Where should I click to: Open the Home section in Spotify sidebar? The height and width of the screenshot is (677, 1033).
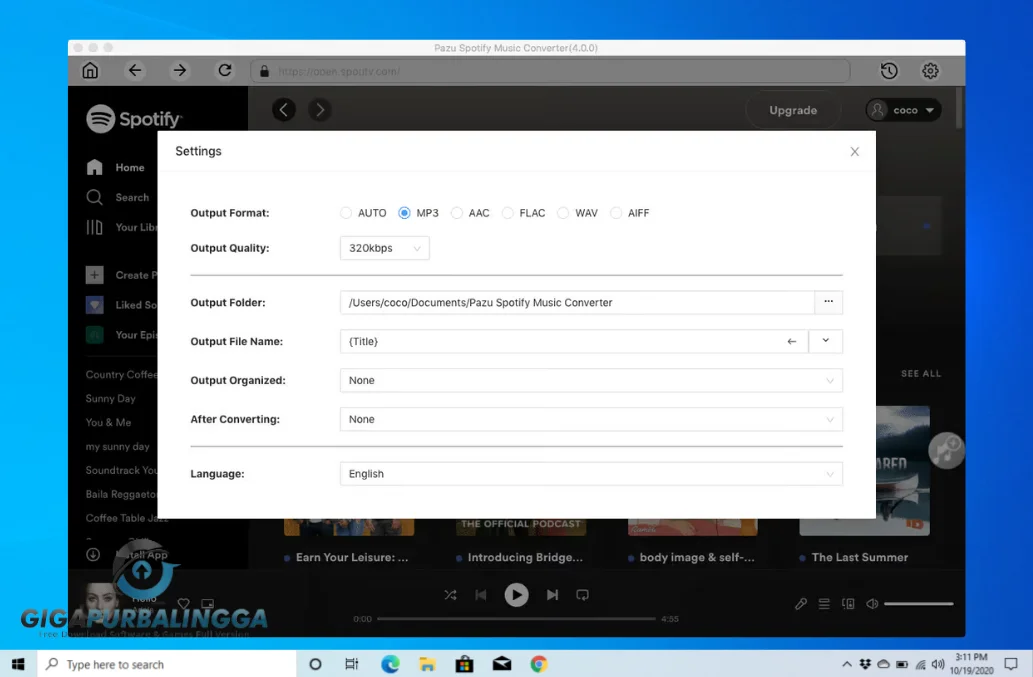[x=96, y=167]
